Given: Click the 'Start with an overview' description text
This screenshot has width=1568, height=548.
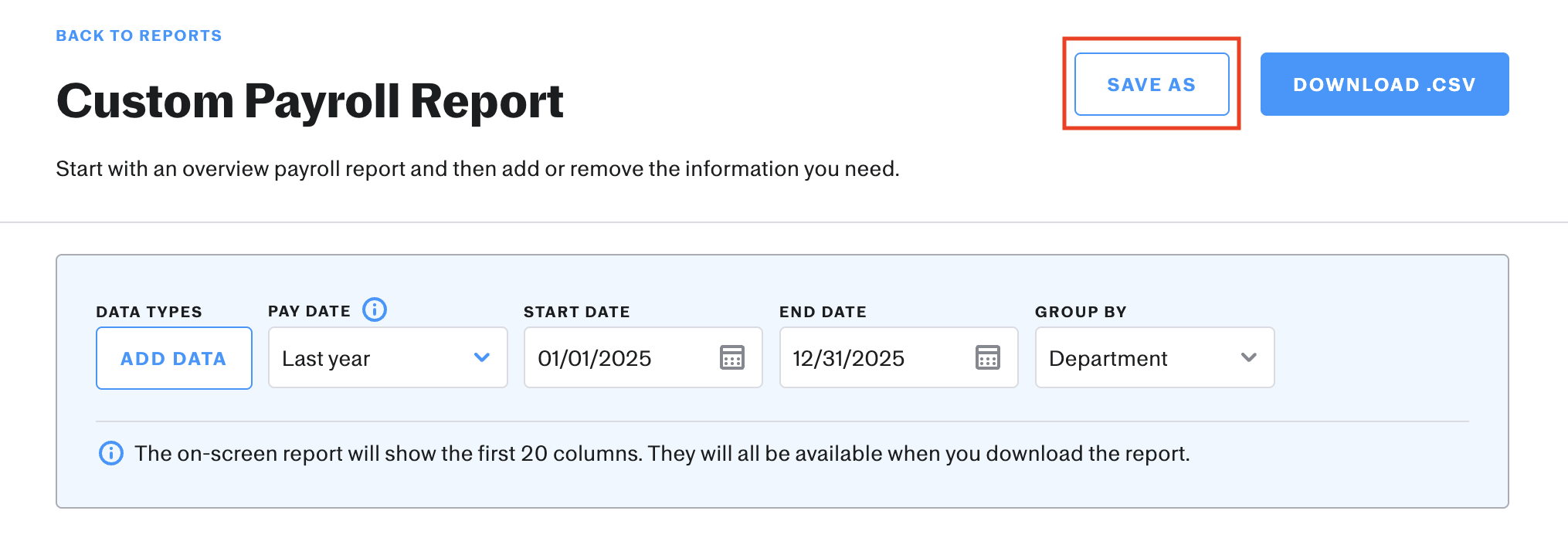Looking at the screenshot, I should [477, 168].
